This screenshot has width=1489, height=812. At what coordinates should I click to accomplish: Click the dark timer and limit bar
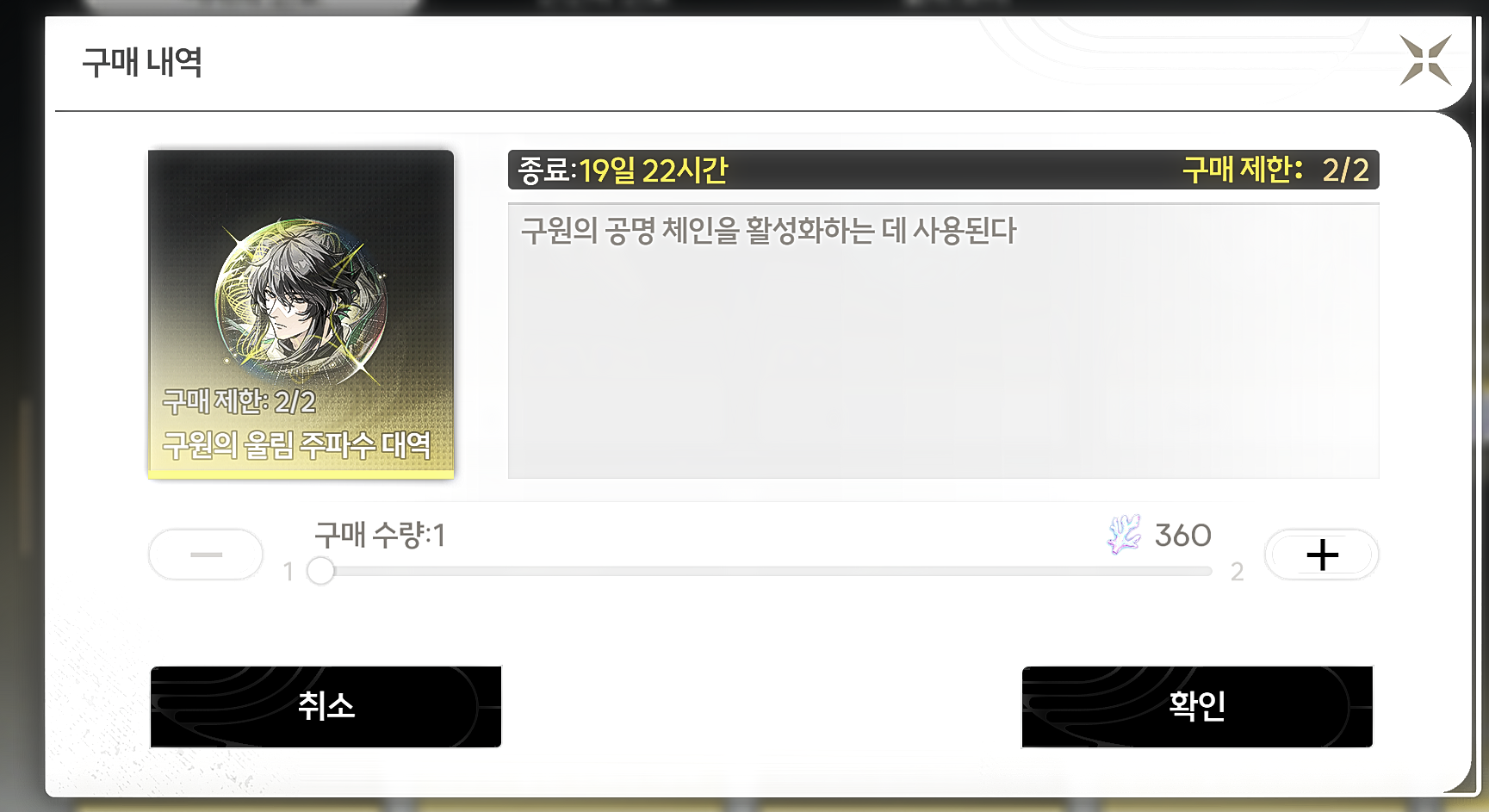[x=943, y=170]
